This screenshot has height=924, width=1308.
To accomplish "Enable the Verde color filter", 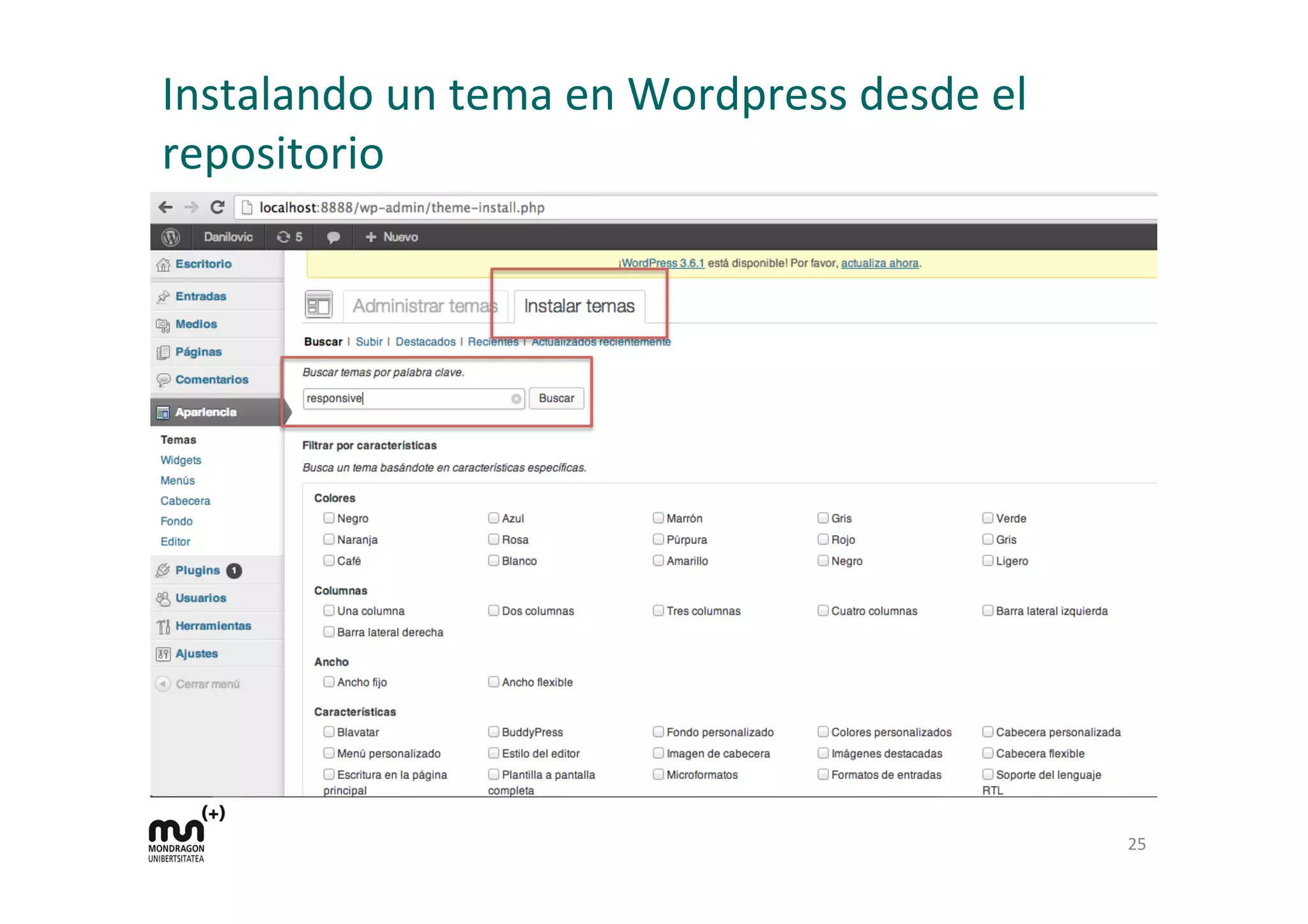I will (x=988, y=518).
